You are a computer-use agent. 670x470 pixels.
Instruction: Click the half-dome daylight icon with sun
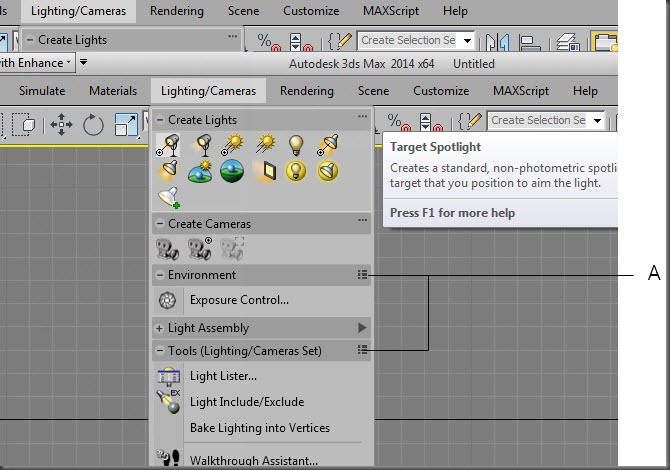click(200, 171)
